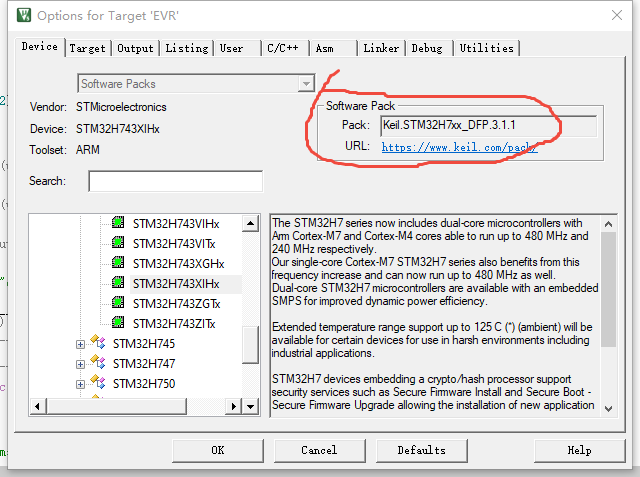Select STM32H743ZITx in device tree
640x477 pixels.
(174, 324)
